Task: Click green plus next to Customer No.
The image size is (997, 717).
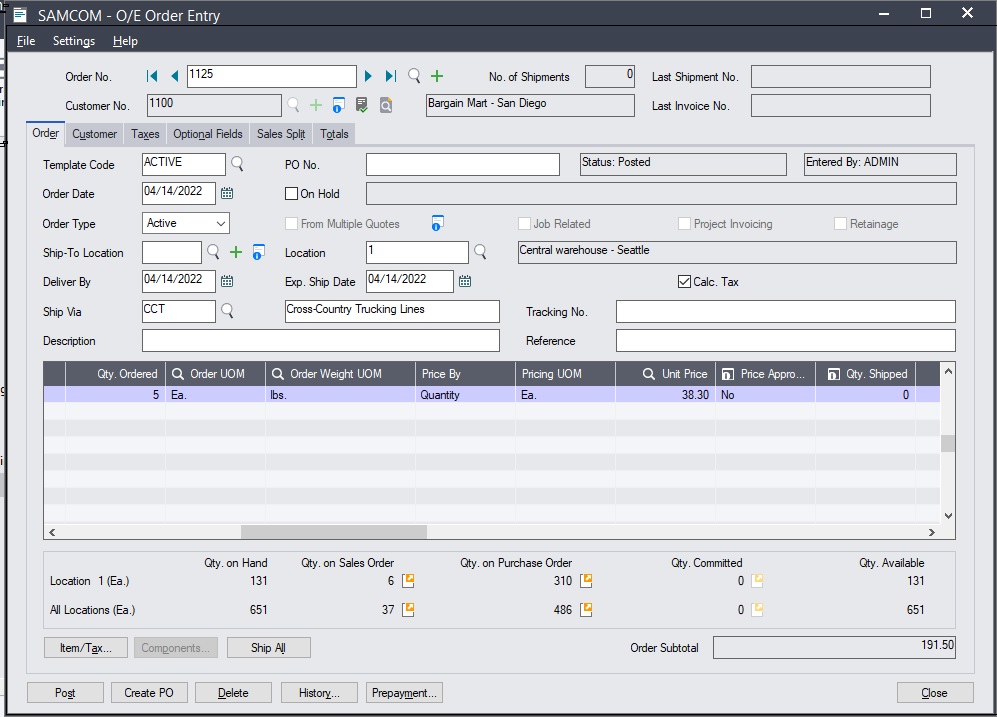Action: tap(315, 105)
